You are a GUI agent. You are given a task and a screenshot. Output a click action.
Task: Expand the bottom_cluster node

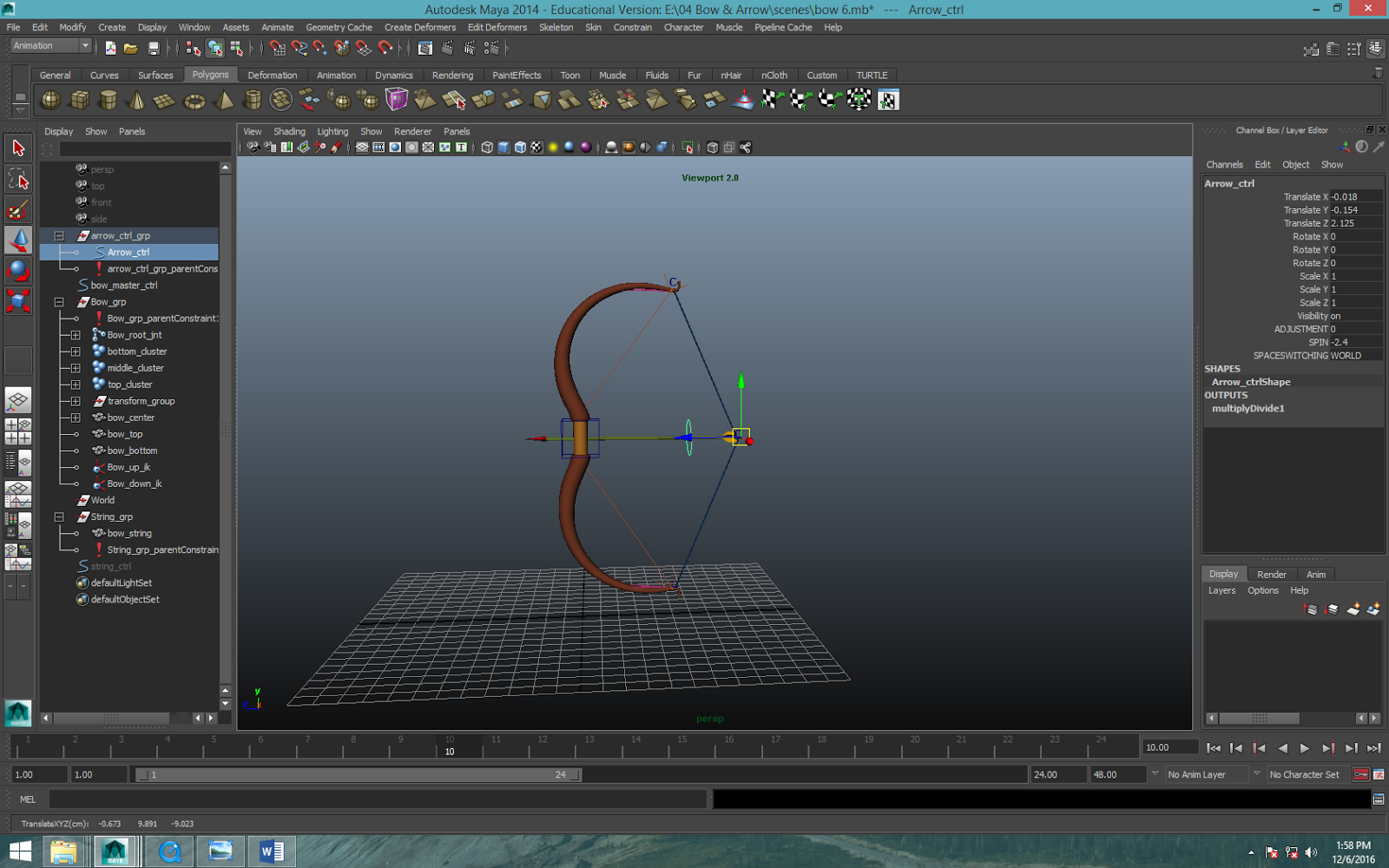point(76,352)
